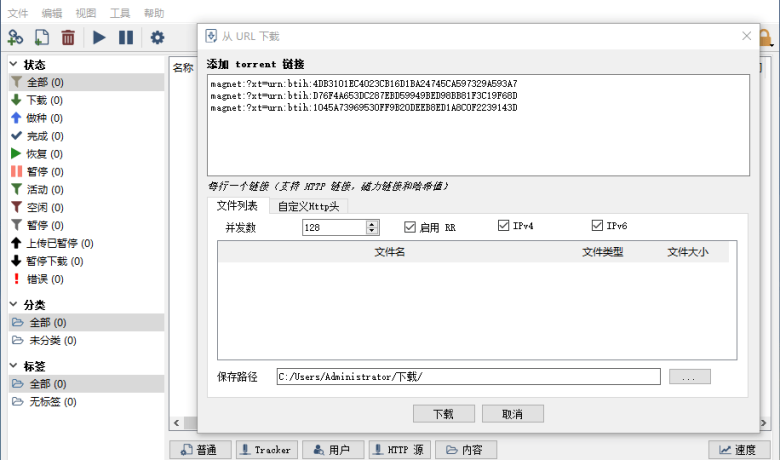Open the 内容 bottom tab
Image resolution: width=780 pixels, height=460 pixels.
coord(466,450)
